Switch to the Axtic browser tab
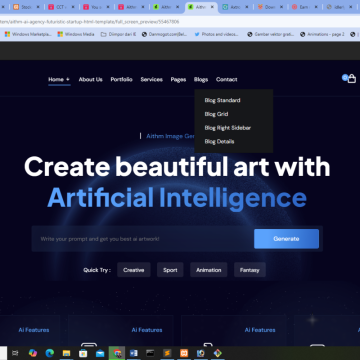Viewport: 360px width, 360px height. click(235, 7)
